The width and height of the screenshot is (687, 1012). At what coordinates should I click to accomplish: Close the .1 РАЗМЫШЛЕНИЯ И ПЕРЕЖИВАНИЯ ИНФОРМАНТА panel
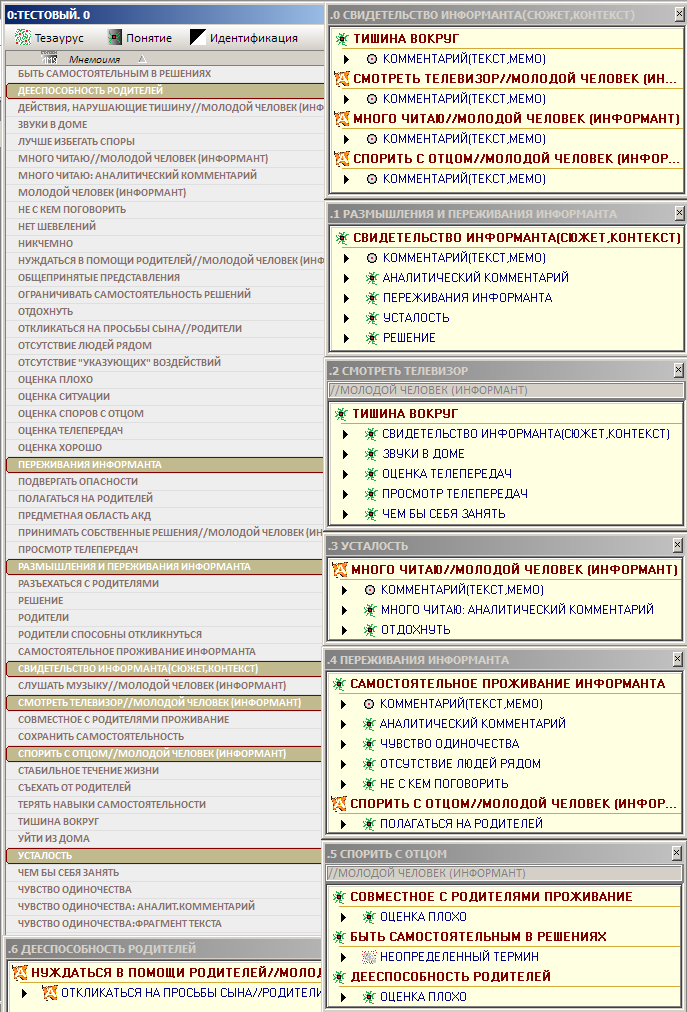[x=679, y=213]
